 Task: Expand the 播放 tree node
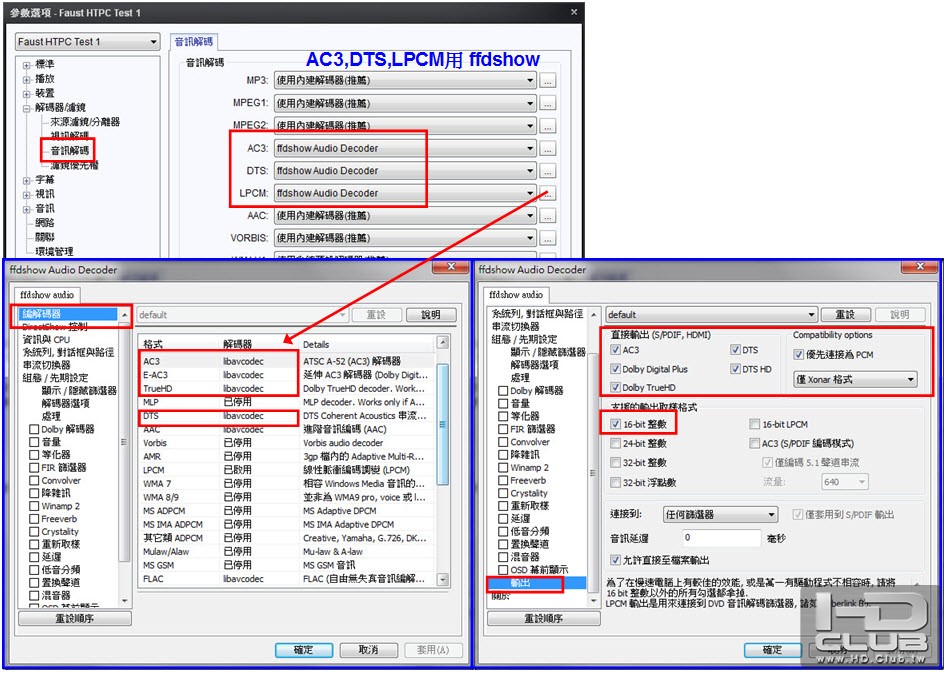[27, 79]
